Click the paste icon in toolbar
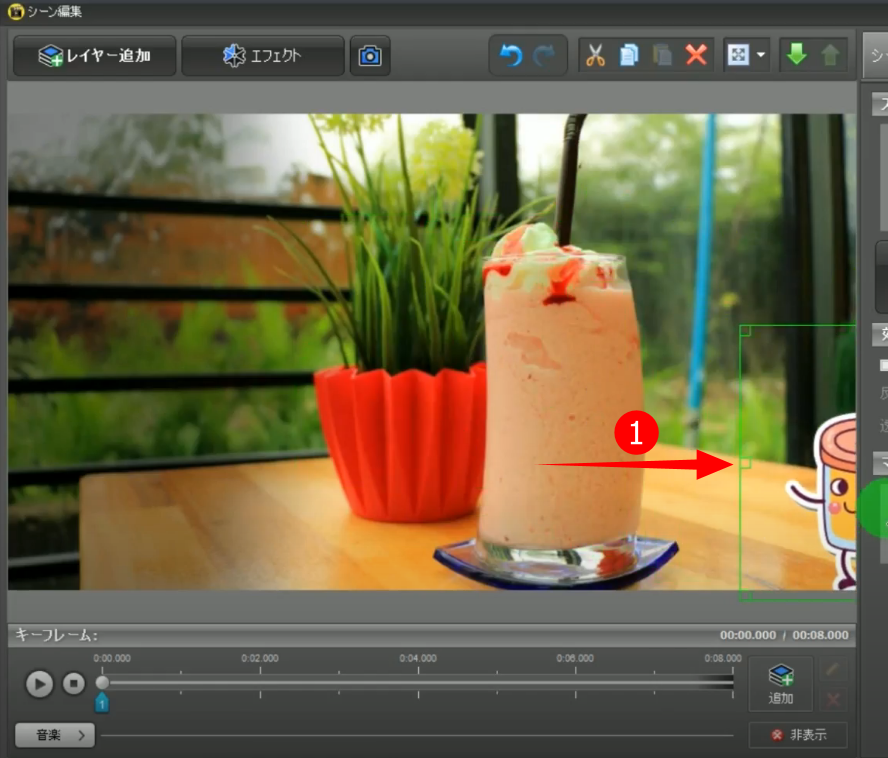This screenshot has height=758, width=888. (662, 56)
